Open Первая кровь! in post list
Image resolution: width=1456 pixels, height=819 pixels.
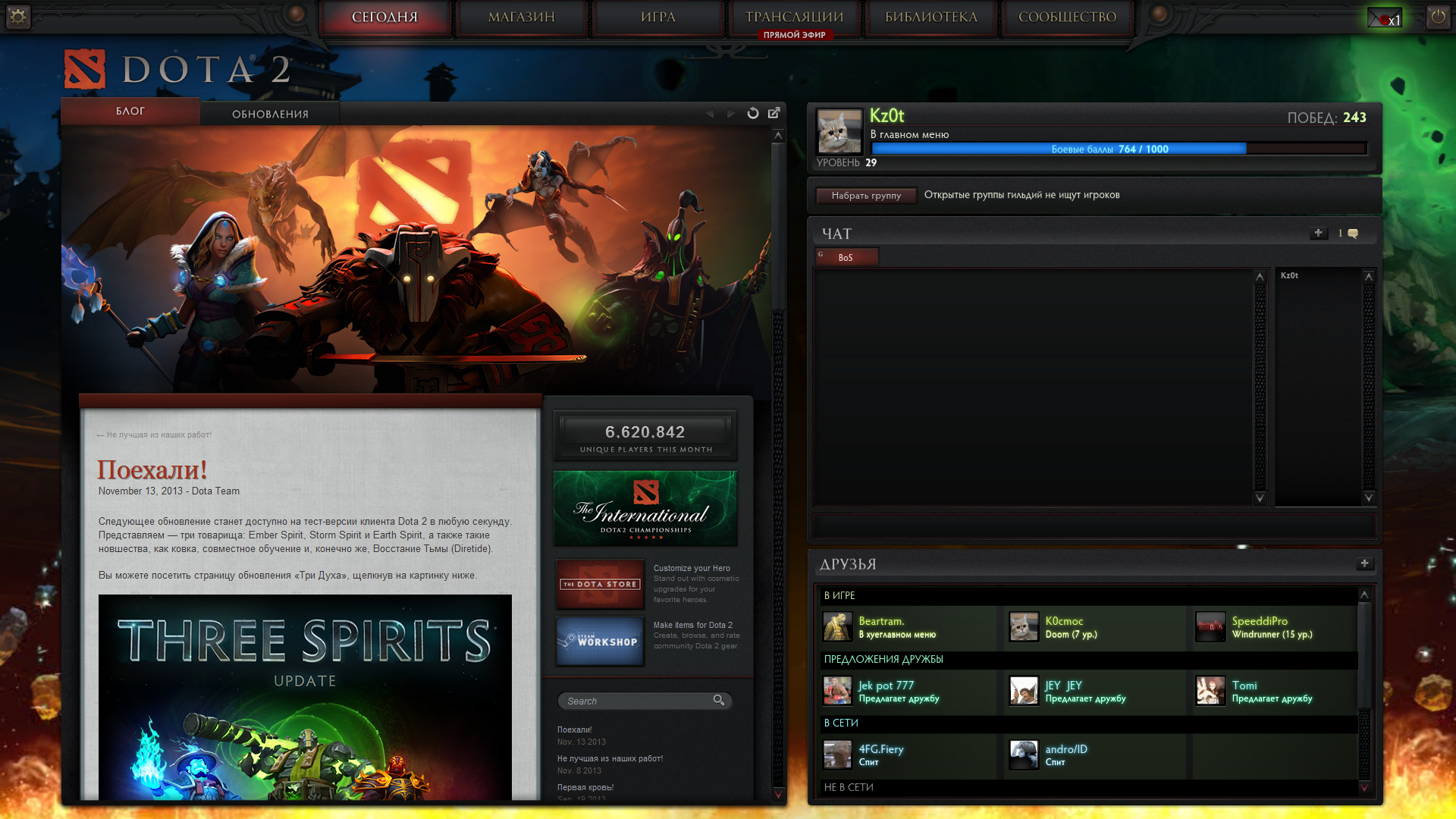(585, 787)
